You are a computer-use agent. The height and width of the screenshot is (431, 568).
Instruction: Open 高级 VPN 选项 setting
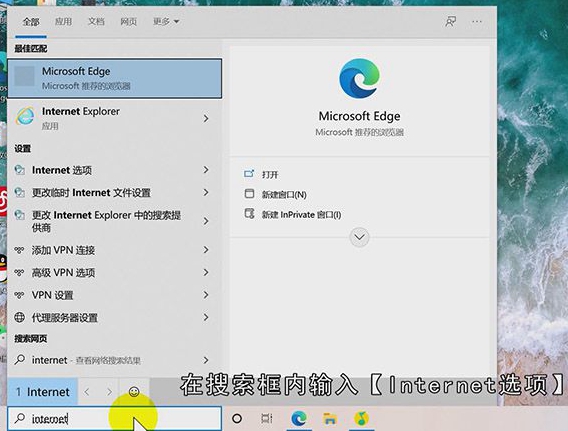point(114,272)
